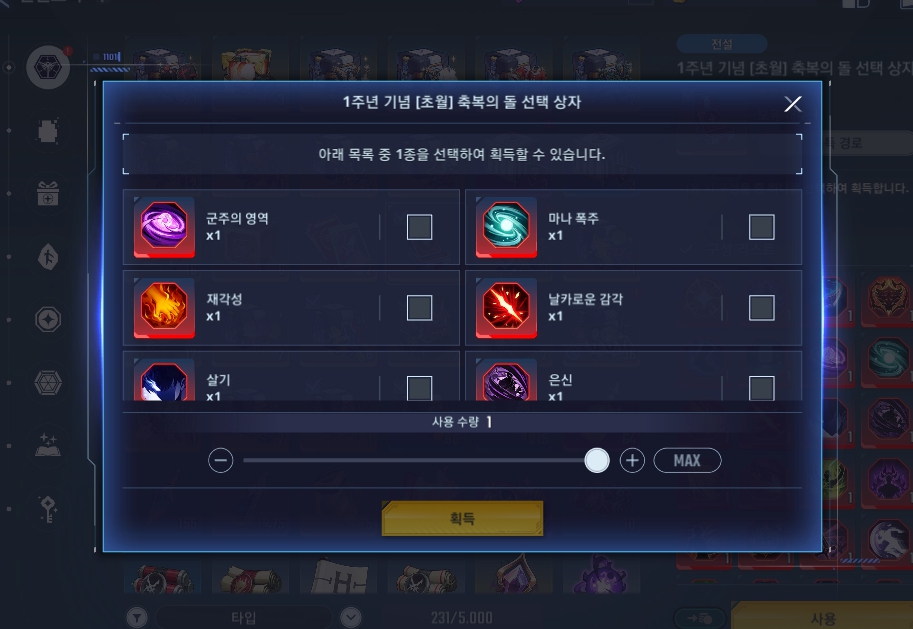Tick the 재각성 checkbox

pyautogui.click(x=419, y=308)
